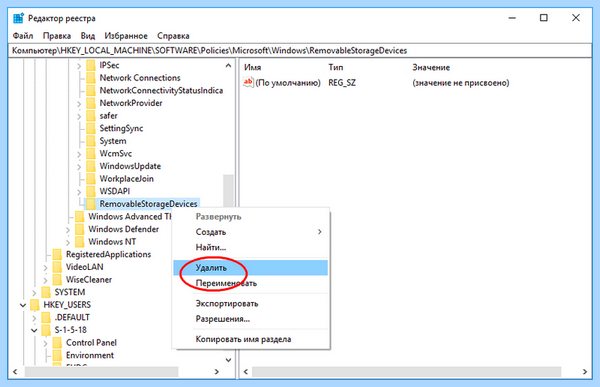Click the safer folder icon

click(x=91, y=116)
